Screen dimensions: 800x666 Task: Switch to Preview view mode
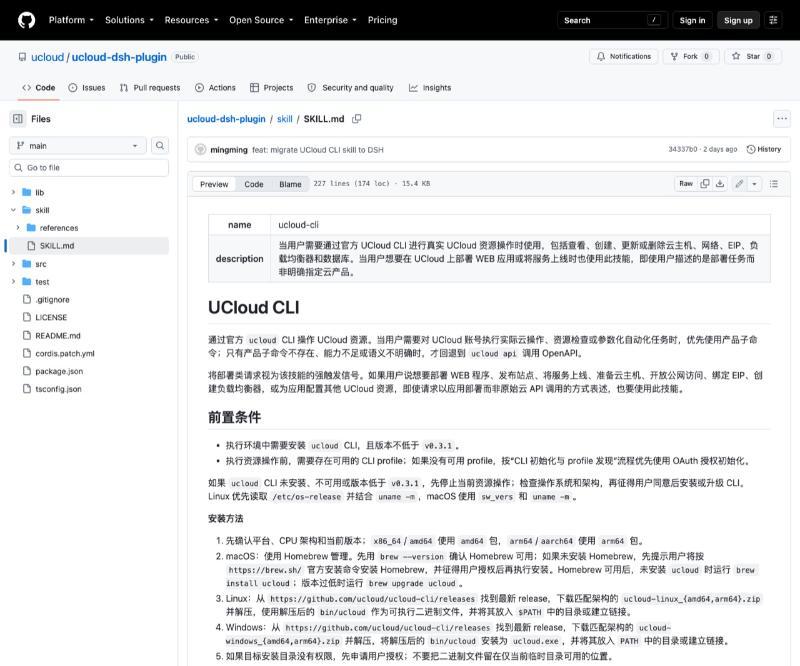pyautogui.click(x=214, y=184)
